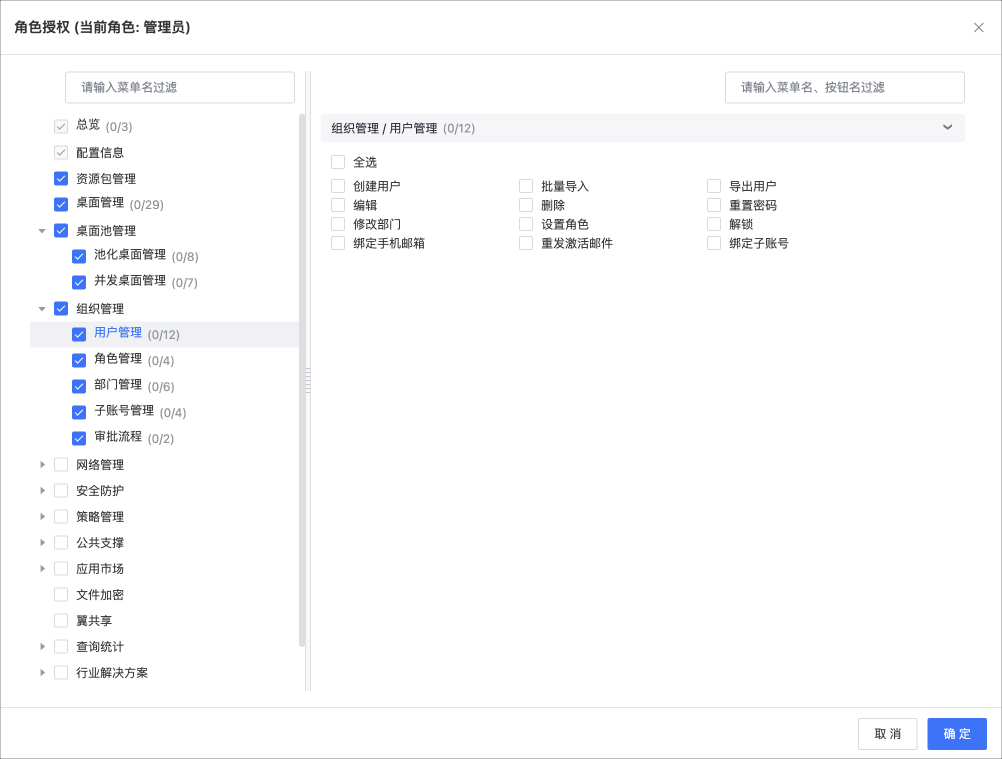Click the 取消 cancel button

(x=887, y=733)
